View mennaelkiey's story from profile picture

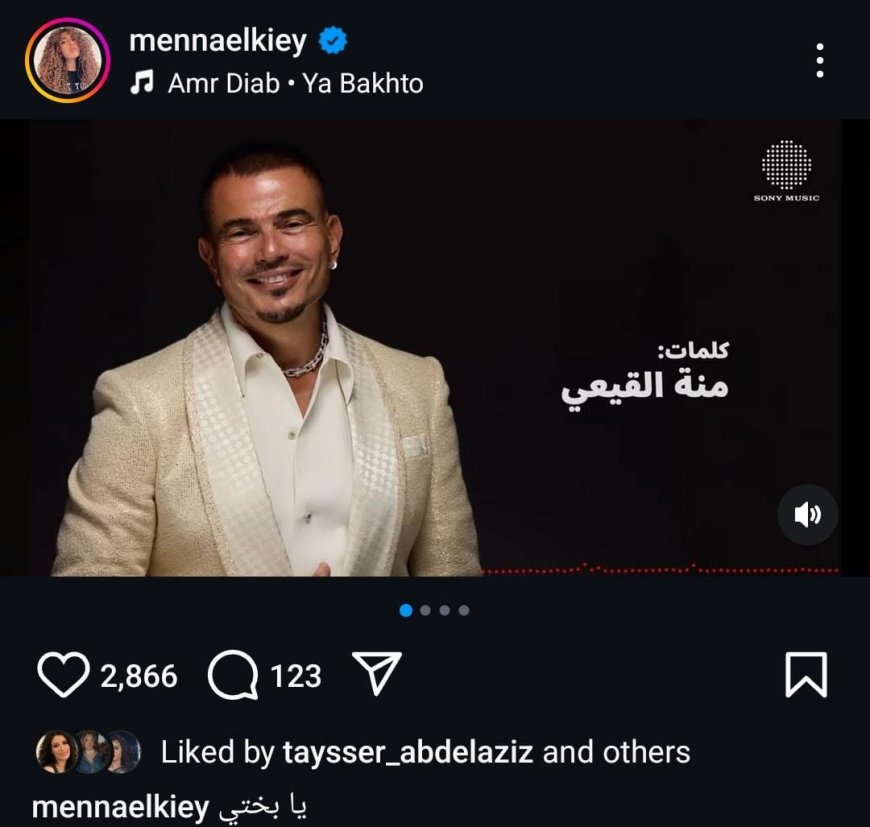(67, 60)
